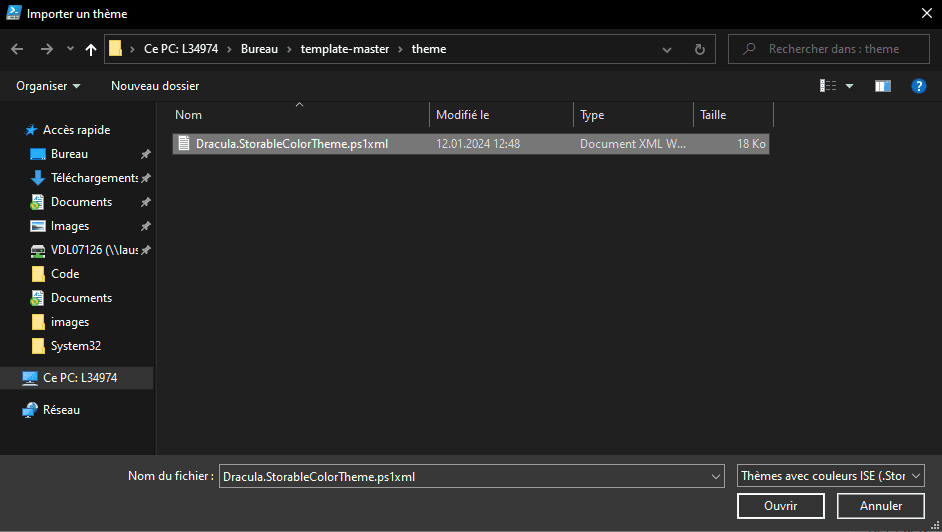The width and height of the screenshot is (942, 532).
Task: Expand the file type filter dropdown
Action: click(916, 476)
